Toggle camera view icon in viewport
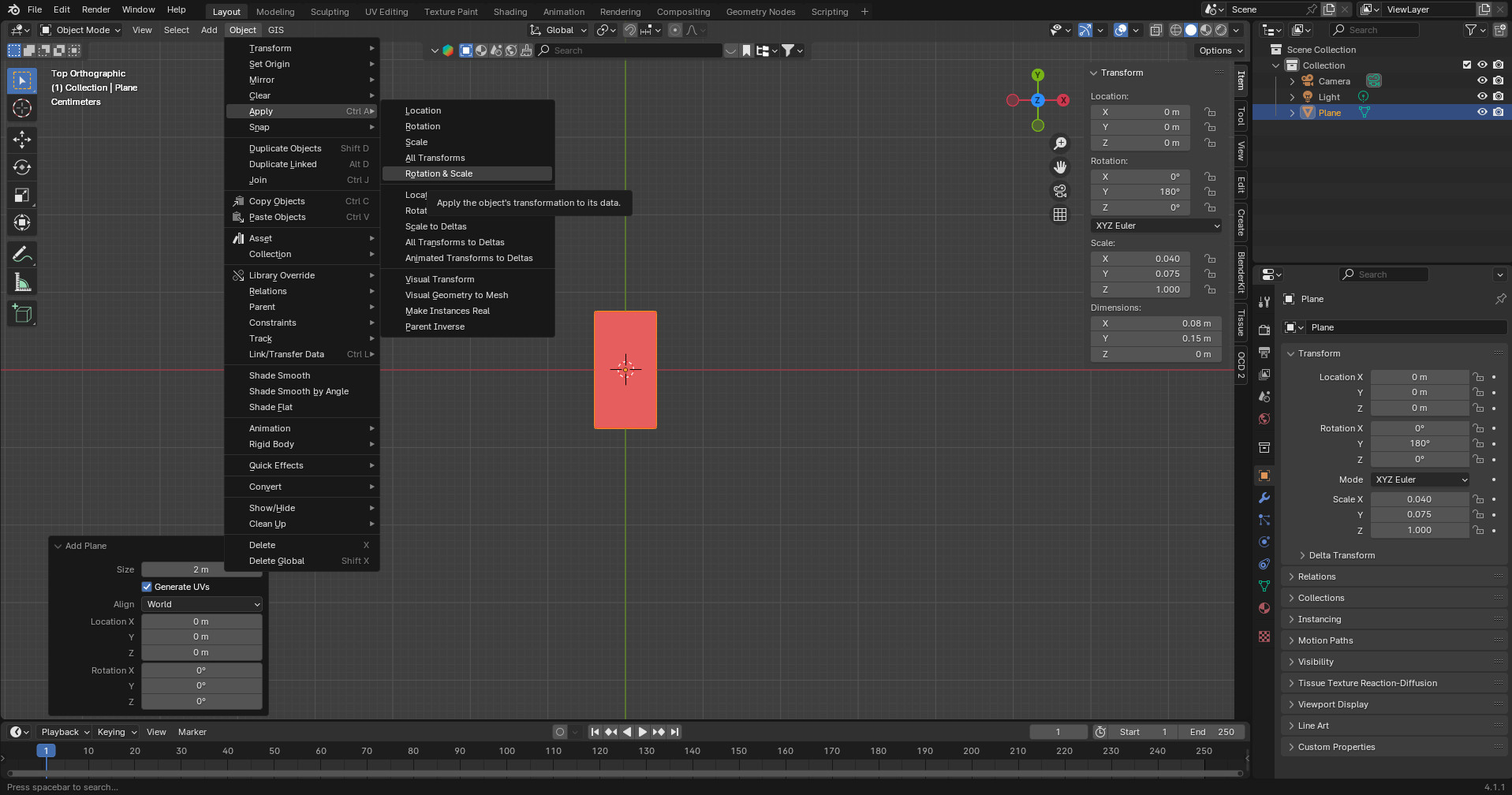Viewport: 1512px width, 795px height. tap(1060, 191)
